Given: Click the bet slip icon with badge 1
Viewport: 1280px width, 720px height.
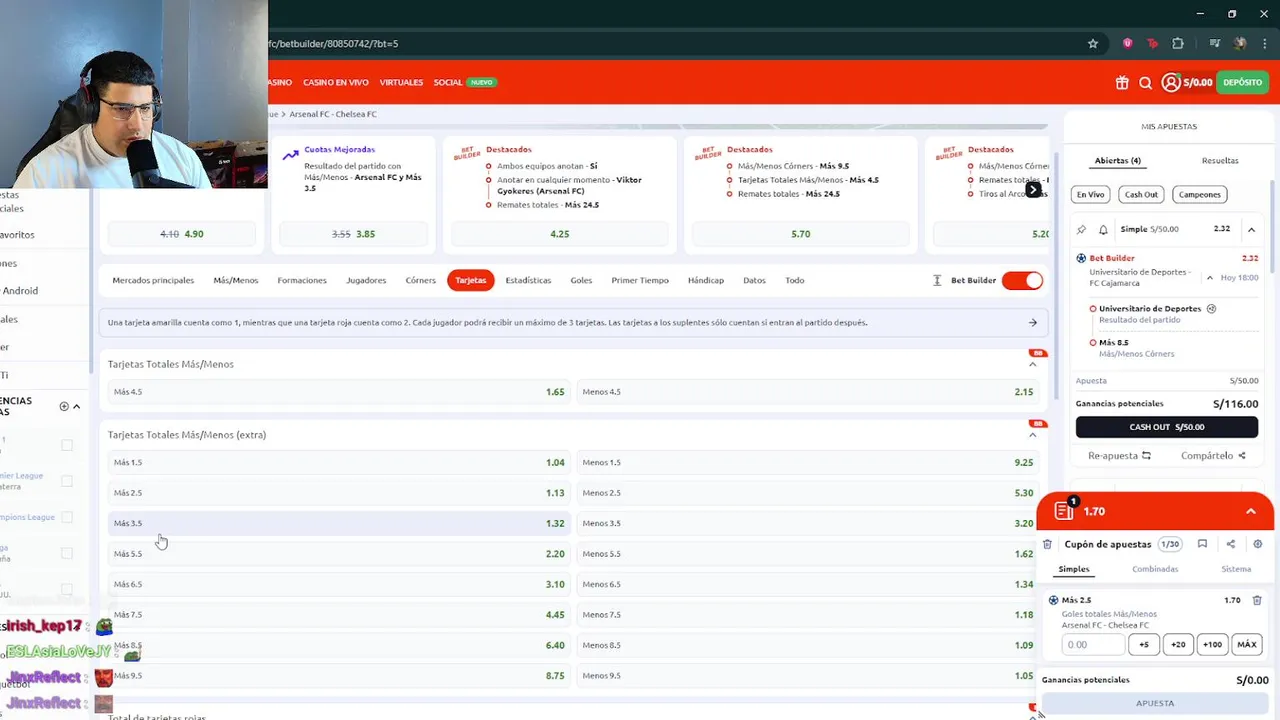Looking at the screenshot, I should pos(1064,510).
